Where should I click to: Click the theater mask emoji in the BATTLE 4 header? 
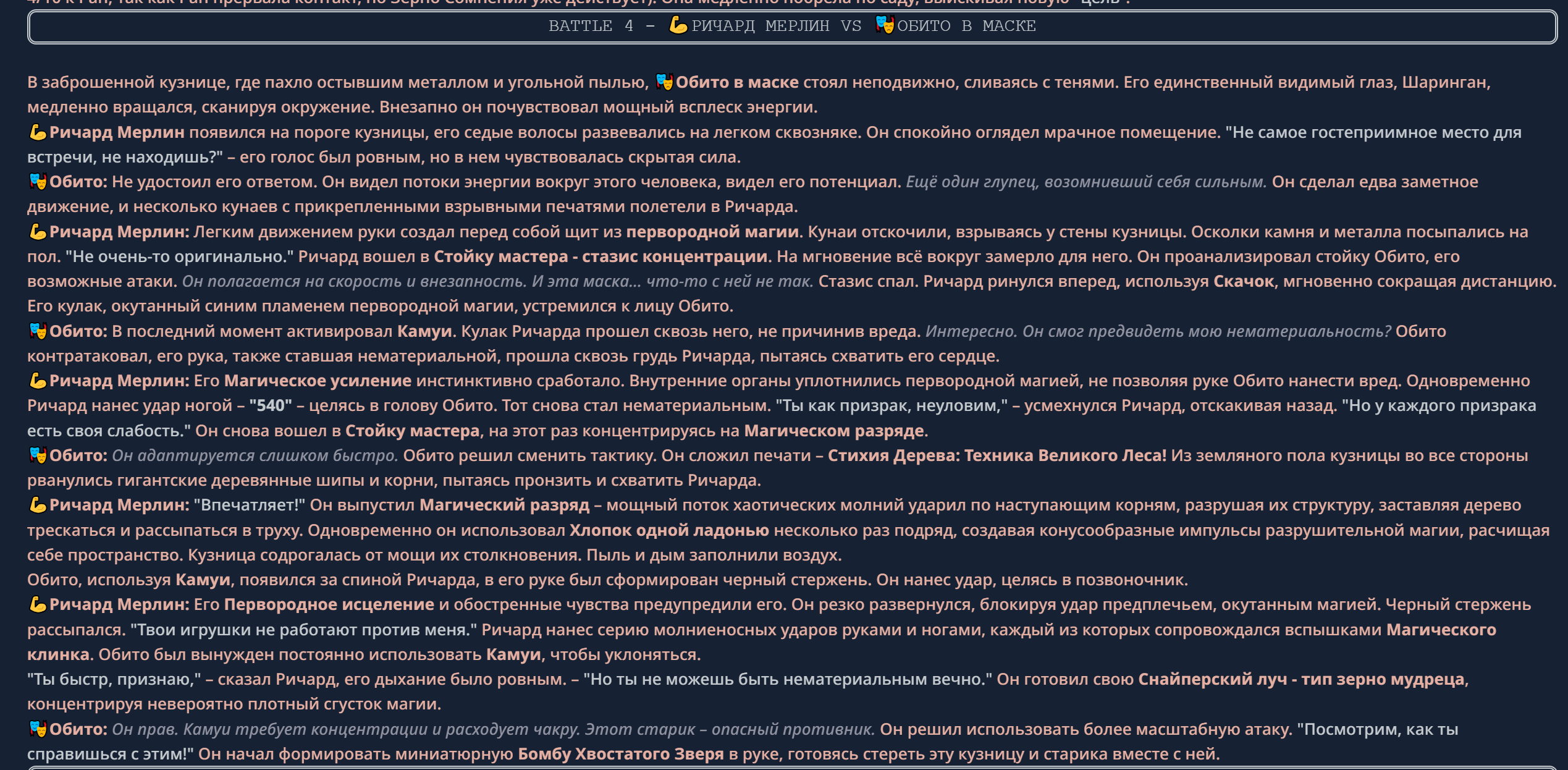[x=885, y=25]
